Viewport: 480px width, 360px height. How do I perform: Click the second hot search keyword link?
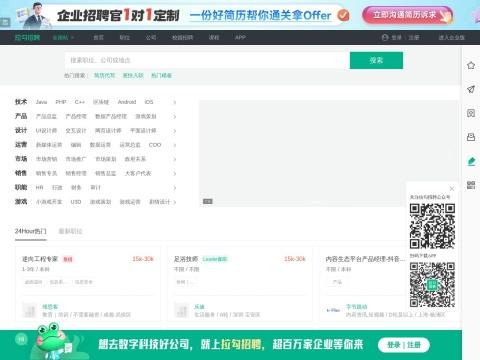click(x=133, y=76)
